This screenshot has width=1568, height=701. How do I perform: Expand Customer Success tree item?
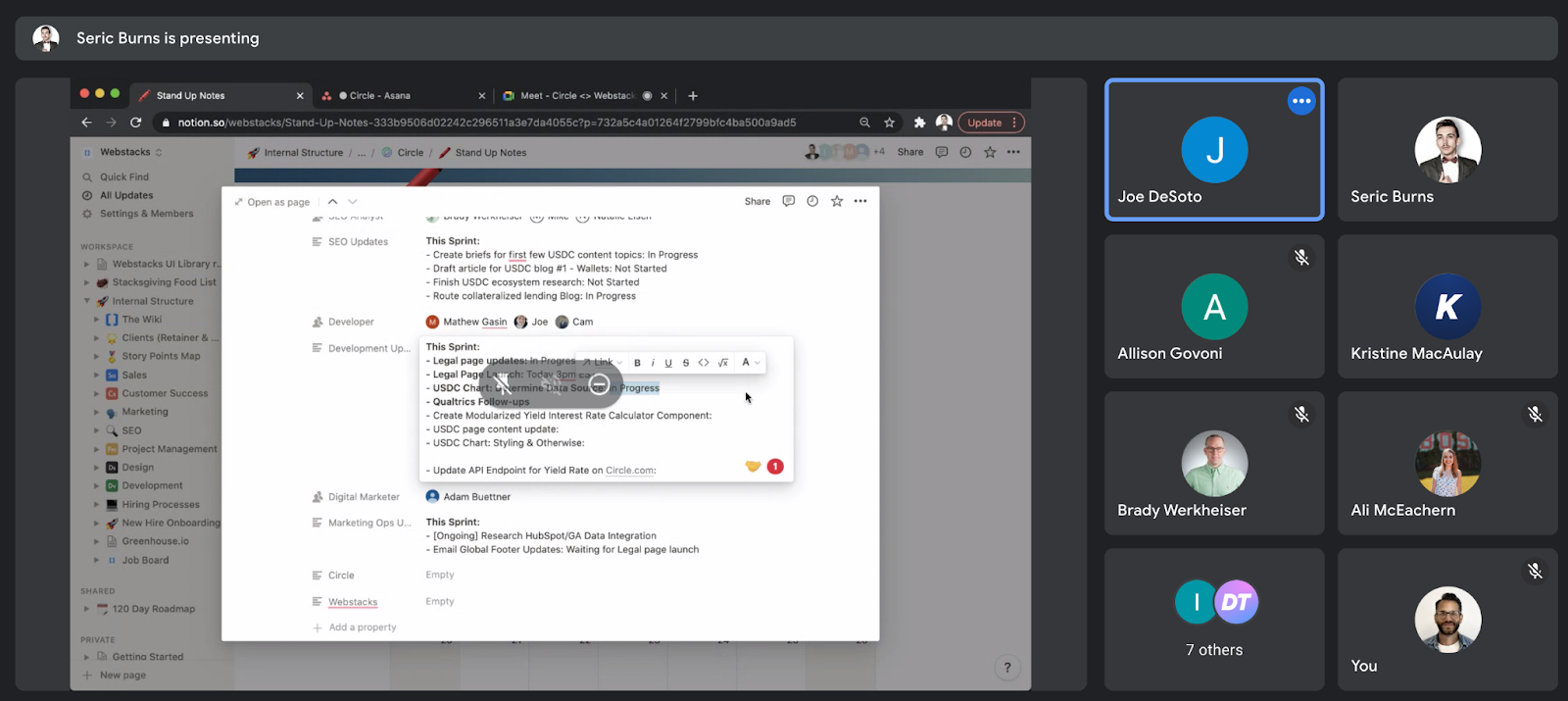click(x=96, y=394)
